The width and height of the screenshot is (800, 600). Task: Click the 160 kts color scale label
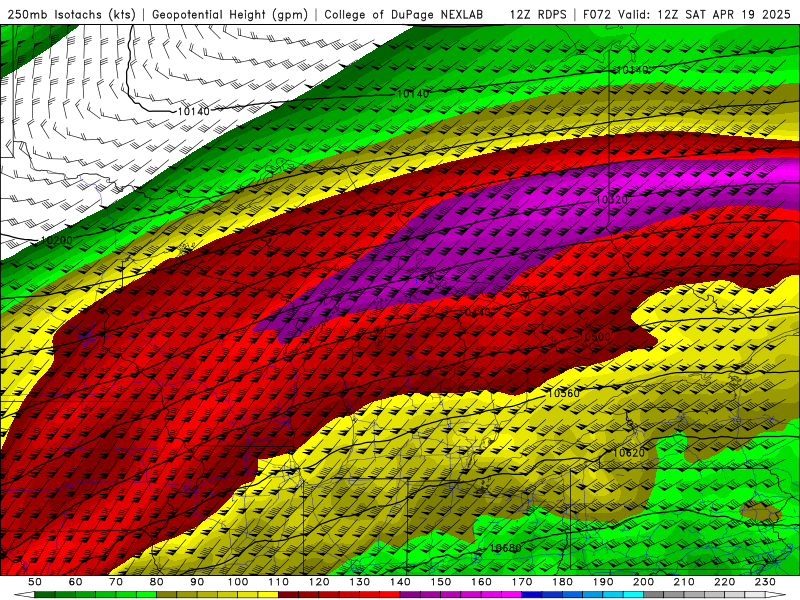pyautogui.click(x=482, y=582)
